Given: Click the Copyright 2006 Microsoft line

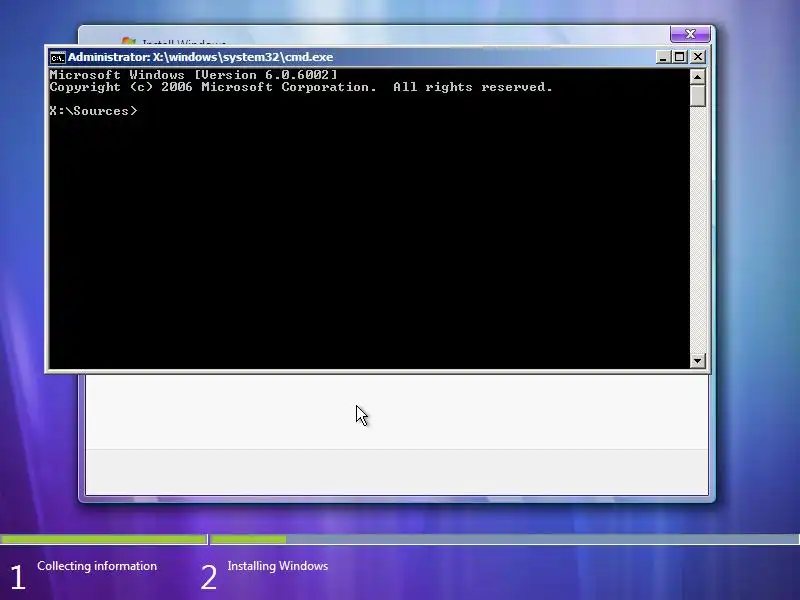Looking at the screenshot, I should tap(301, 87).
